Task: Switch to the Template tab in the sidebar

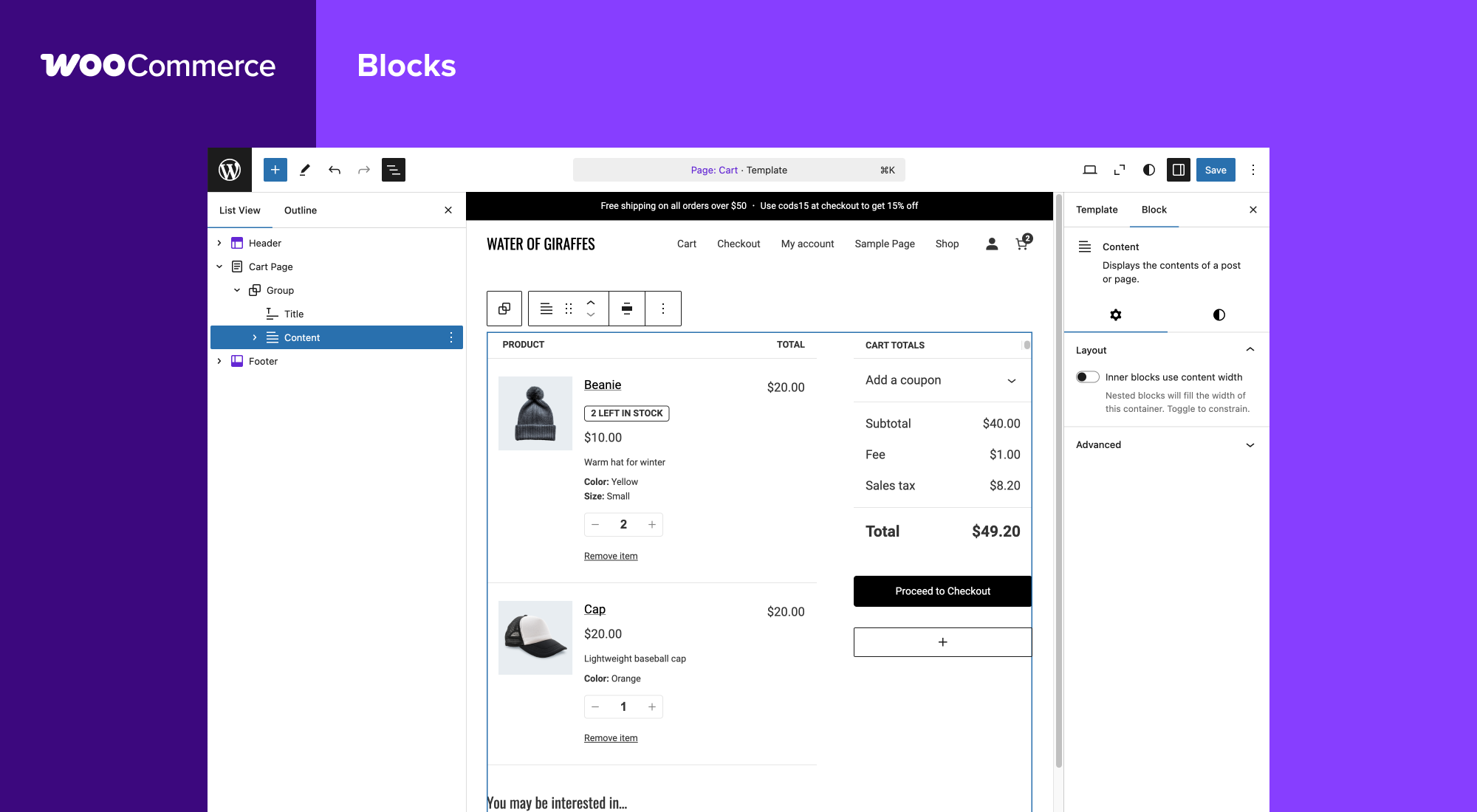Action: click(x=1096, y=210)
